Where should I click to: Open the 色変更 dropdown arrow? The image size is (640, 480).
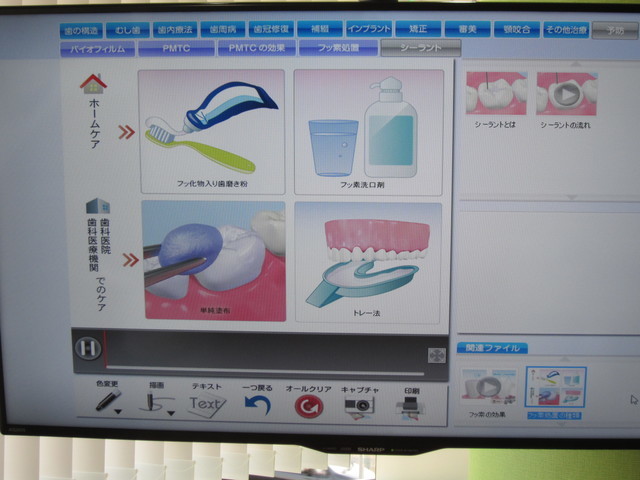pos(118,412)
